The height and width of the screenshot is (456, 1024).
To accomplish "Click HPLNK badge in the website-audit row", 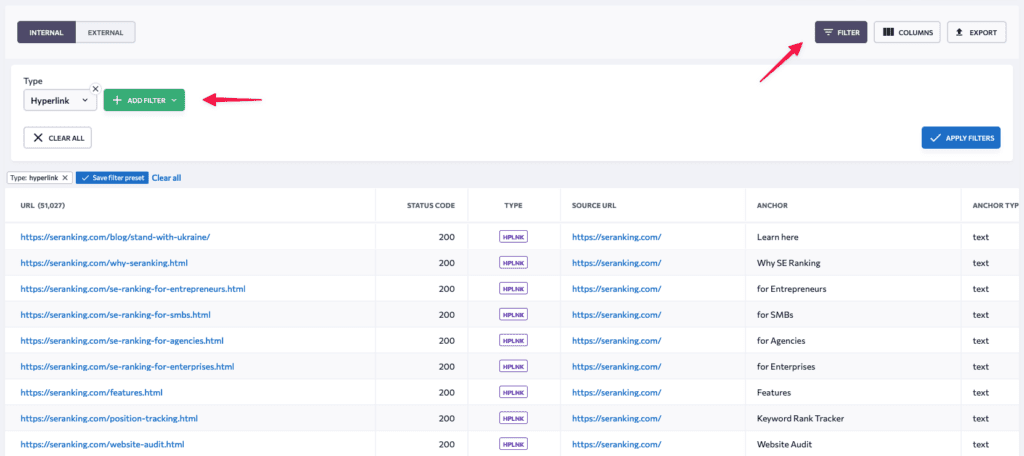I will 513,444.
